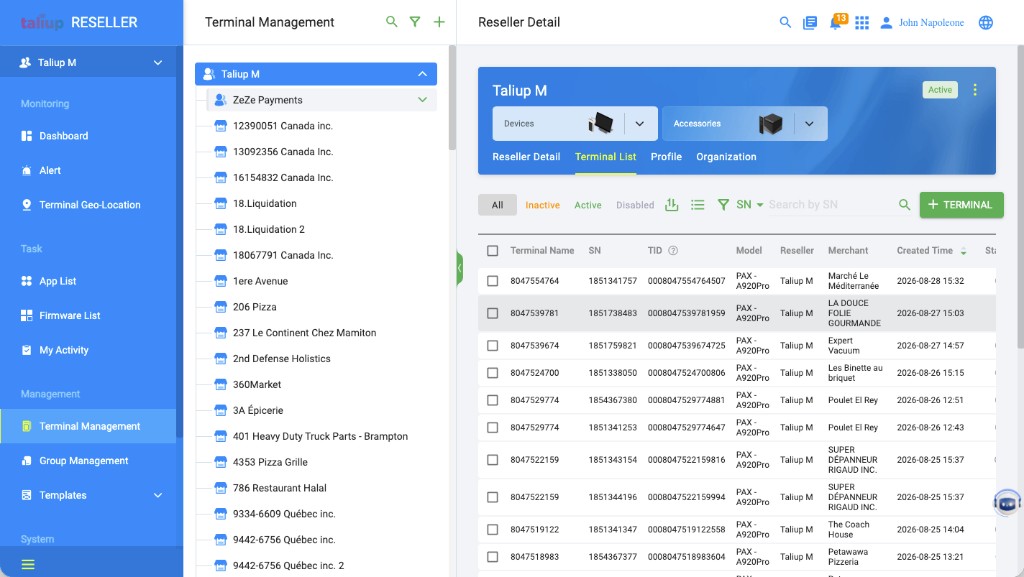The width and height of the screenshot is (1024, 577).
Task: Check the box for terminal 8047519122
Action: [x=492, y=529]
